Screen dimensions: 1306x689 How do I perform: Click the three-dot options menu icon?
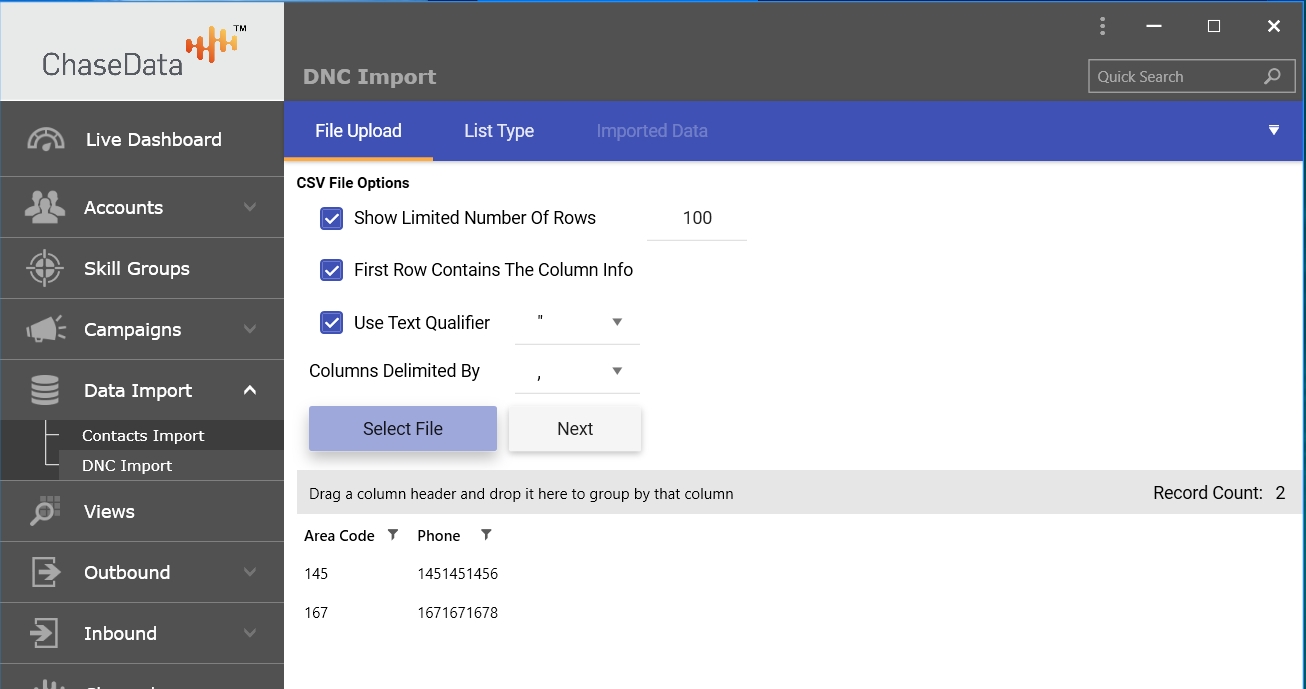(1102, 27)
